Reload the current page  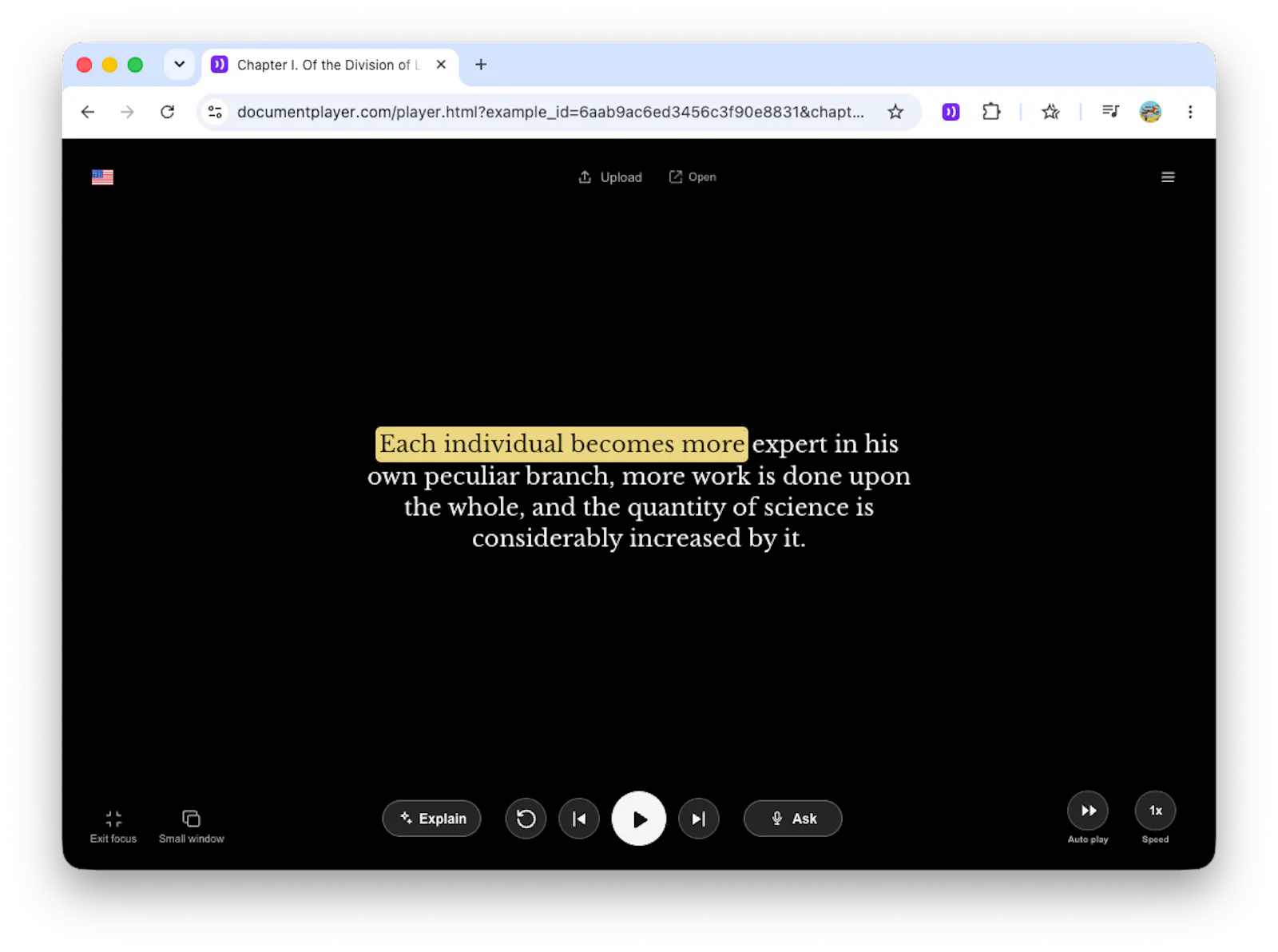point(167,112)
